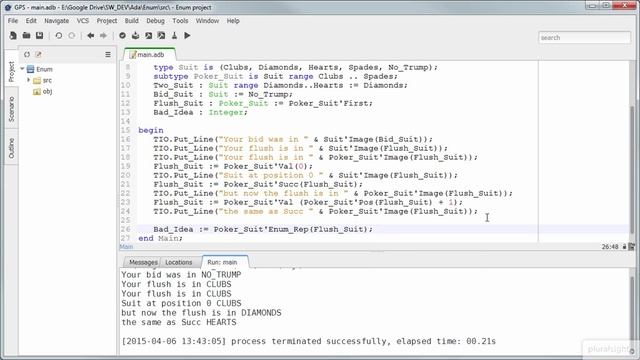Click the compile file toolbar icon
This screenshot has height=360, width=640.
click(x=136, y=36)
